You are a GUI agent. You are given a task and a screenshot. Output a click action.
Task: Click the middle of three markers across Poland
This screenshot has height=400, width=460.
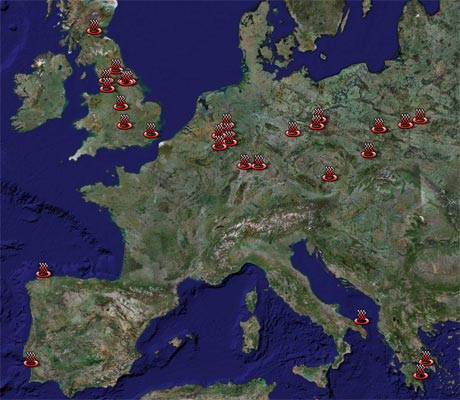[x=405, y=121]
